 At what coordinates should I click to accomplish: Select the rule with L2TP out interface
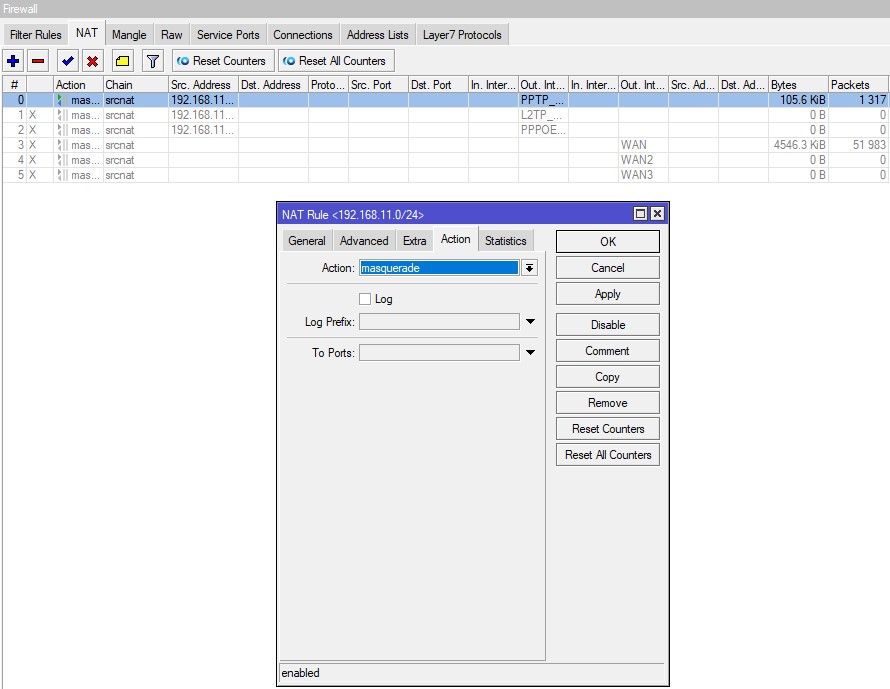[445, 115]
